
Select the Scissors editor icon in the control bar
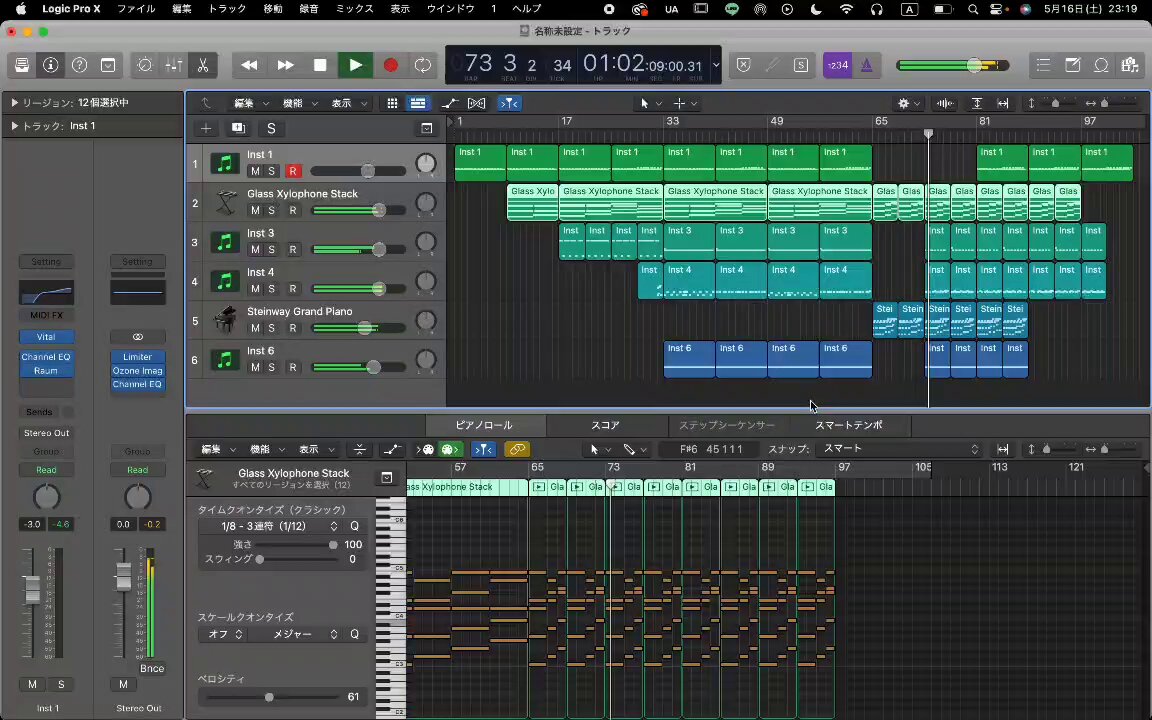(203, 65)
